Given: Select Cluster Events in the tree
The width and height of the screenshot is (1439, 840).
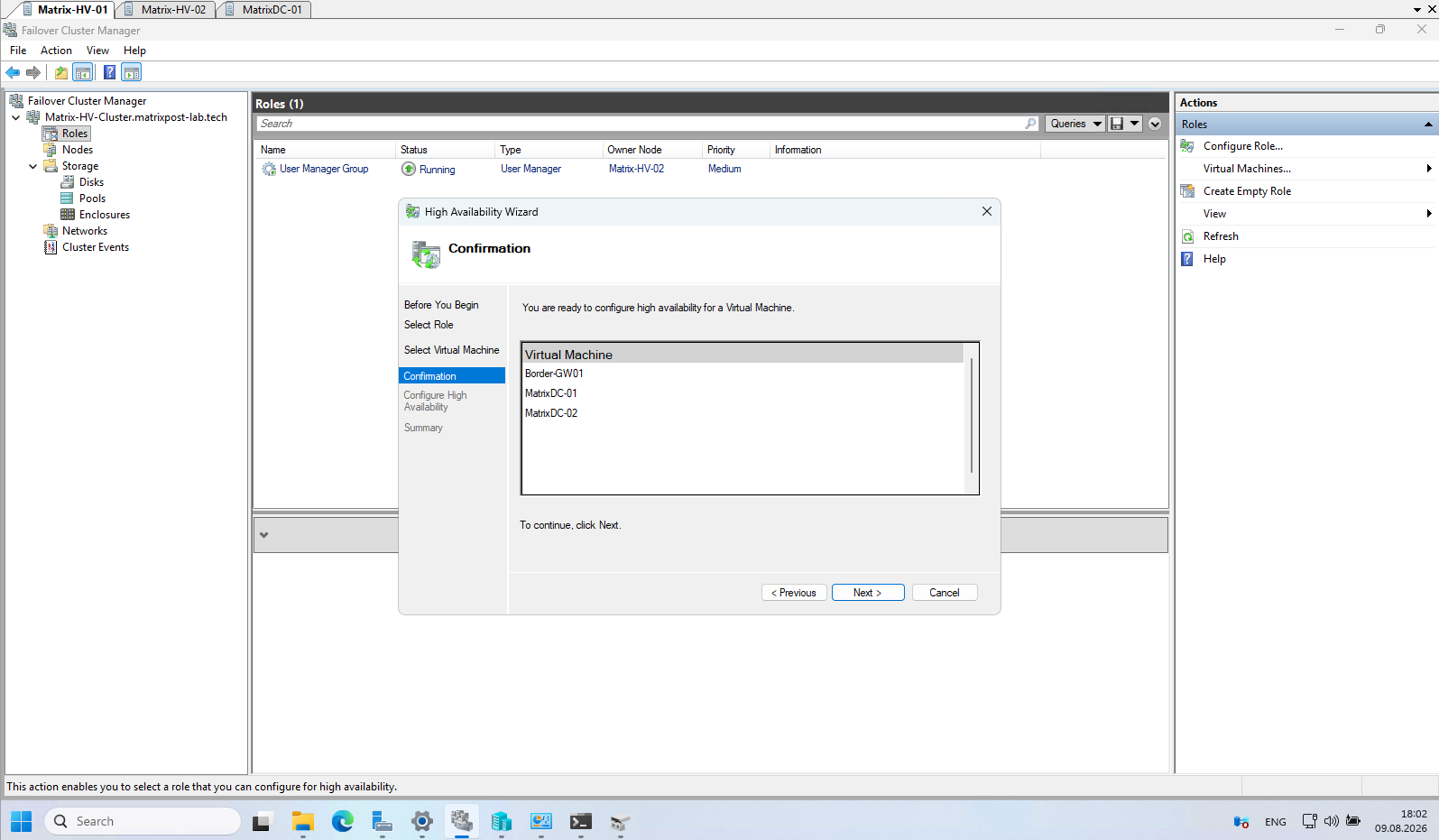Looking at the screenshot, I should 96,247.
